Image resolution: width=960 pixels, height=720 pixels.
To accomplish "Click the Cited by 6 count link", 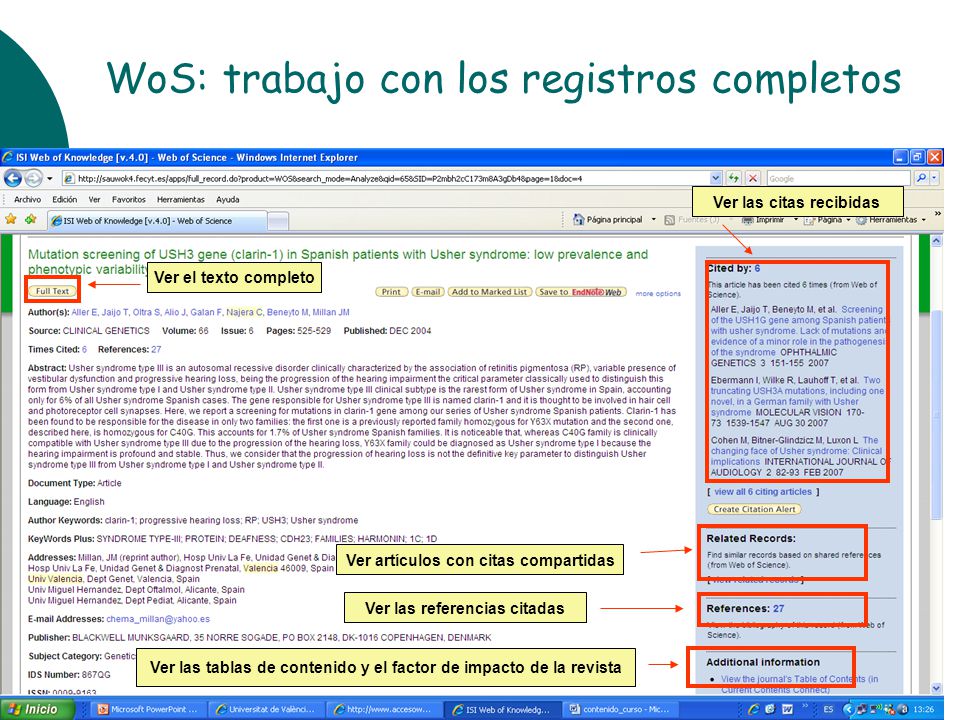I will click(x=757, y=268).
